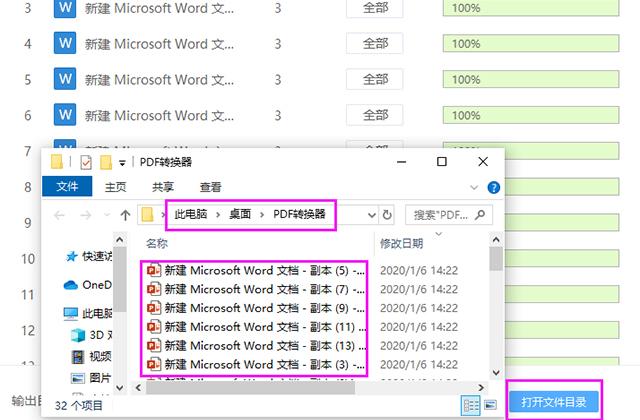Open the 文件 tab
Image resolution: width=640 pixels, height=420 pixels.
(67, 187)
